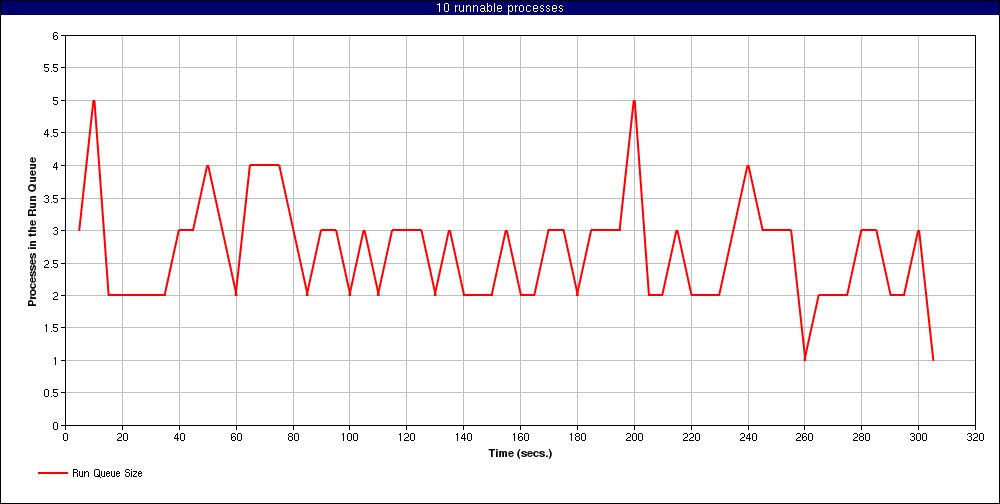
Task: Click the y-axis tick label 1.5
Action: tap(52, 328)
